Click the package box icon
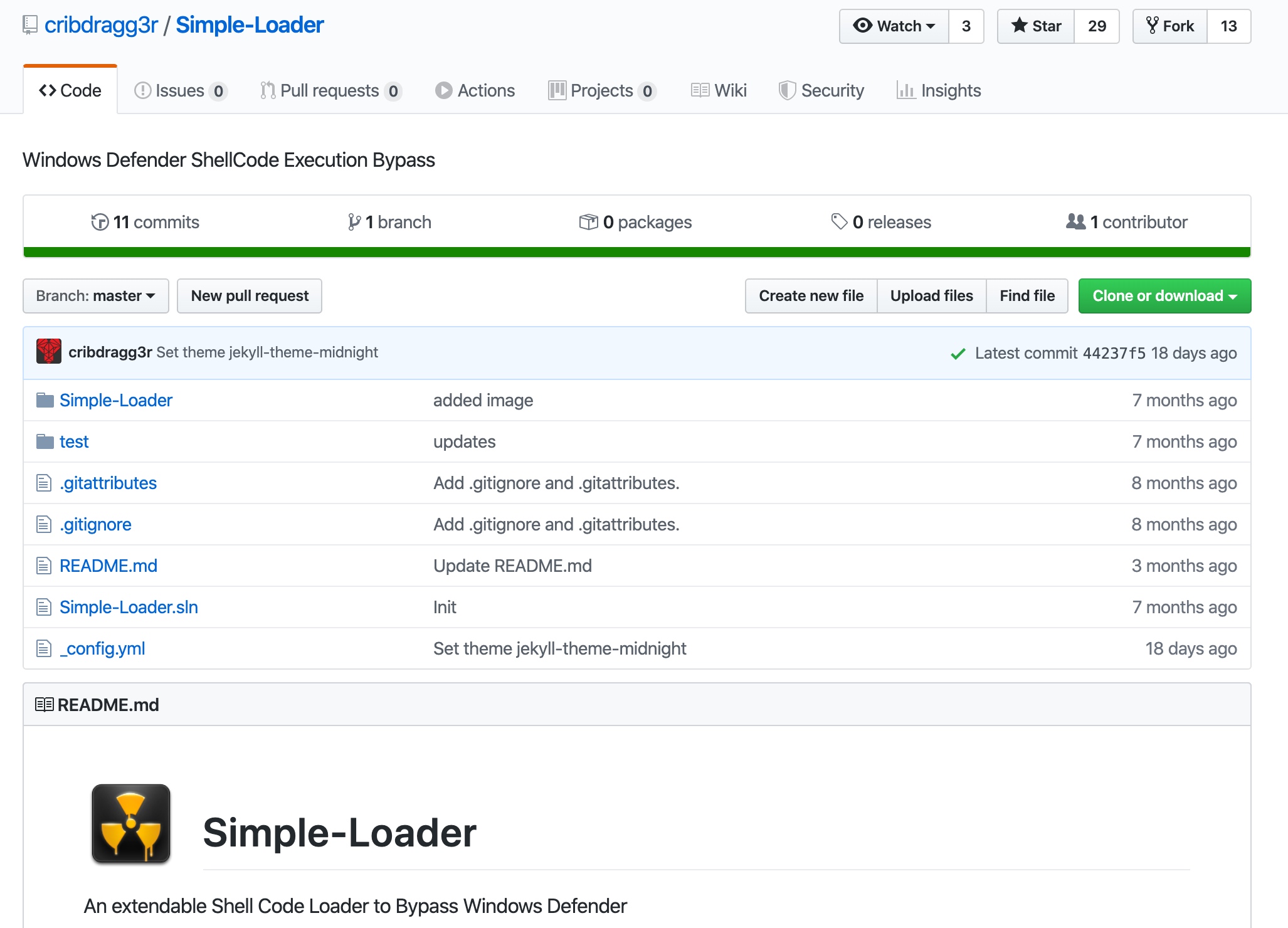This screenshot has width=1288, height=928. pos(588,222)
